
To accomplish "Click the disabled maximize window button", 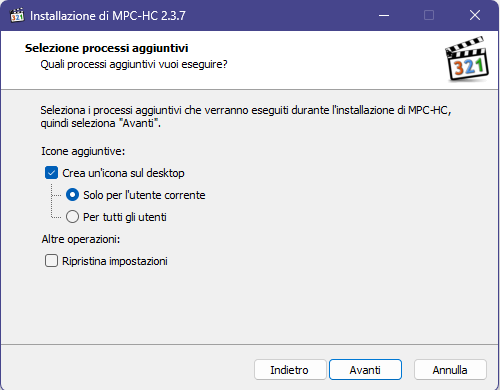I will (x=429, y=15).
